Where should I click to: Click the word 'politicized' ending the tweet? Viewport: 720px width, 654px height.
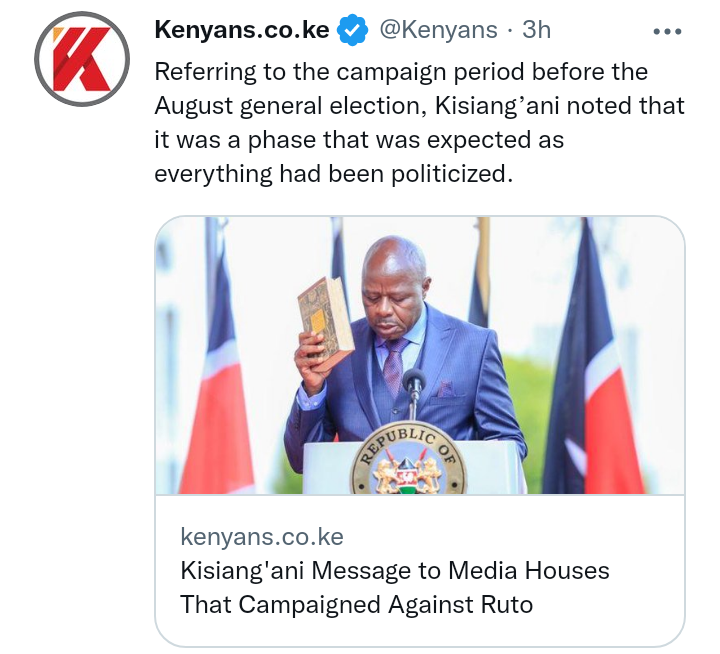(451, 175)
